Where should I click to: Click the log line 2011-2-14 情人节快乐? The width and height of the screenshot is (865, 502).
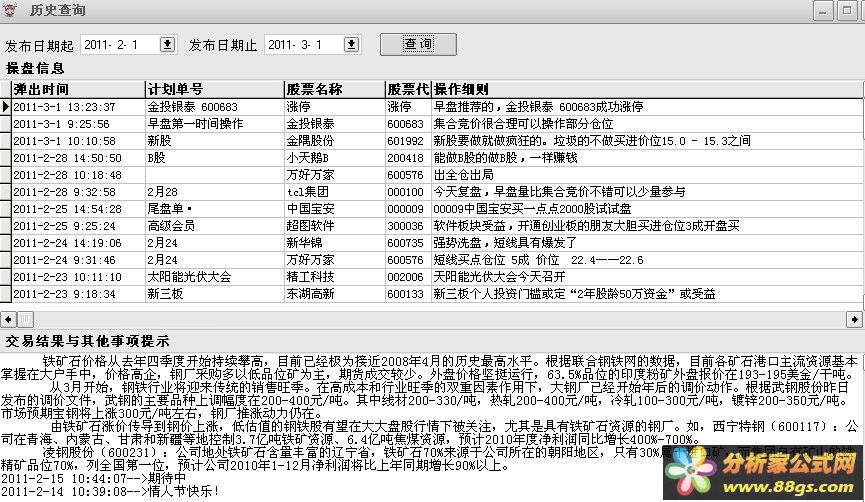tap(110, 491)
